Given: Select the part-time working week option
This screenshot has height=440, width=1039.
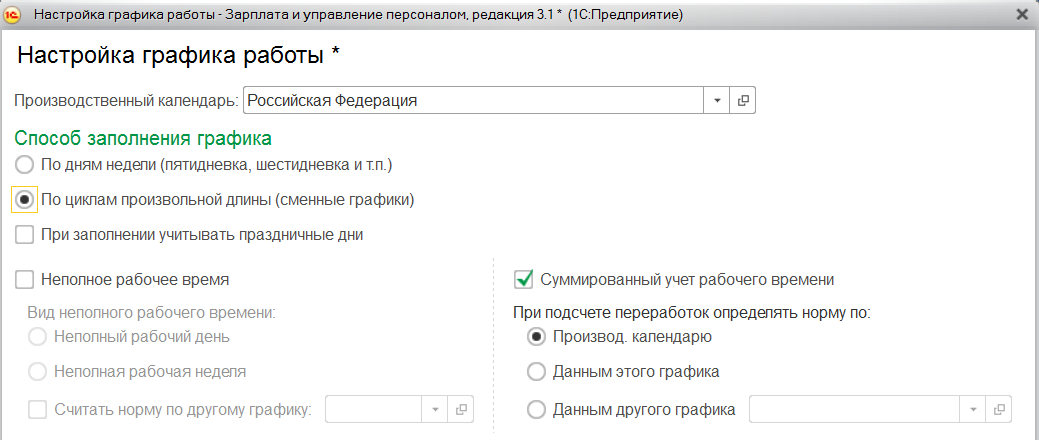Looking at the screenshot, I should tap(37, 372).
